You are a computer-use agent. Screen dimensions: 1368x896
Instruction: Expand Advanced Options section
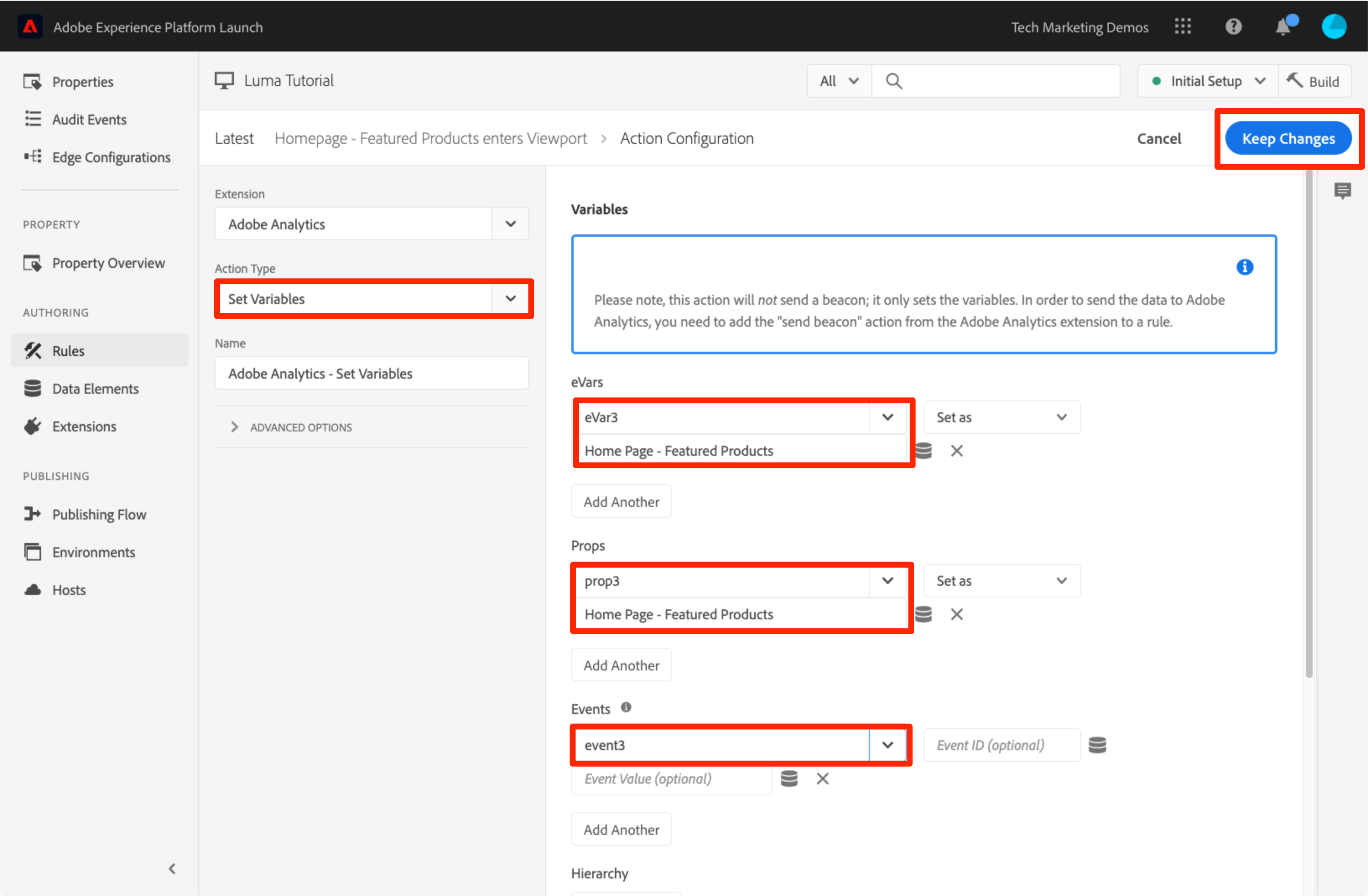[301, 428]
